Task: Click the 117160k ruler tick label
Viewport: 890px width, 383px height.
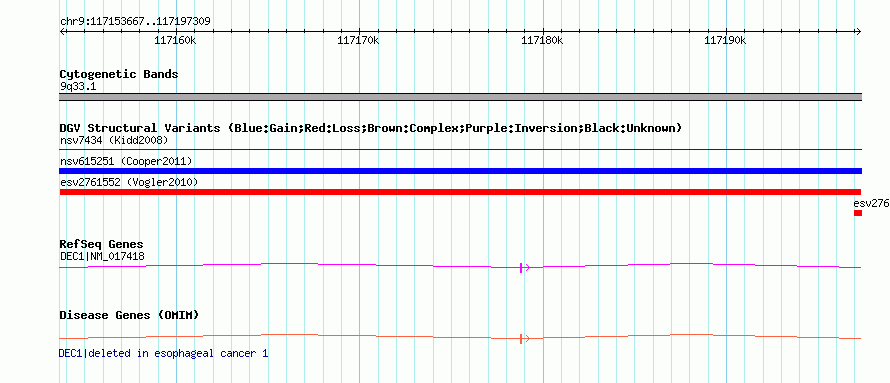Action: 175,41
